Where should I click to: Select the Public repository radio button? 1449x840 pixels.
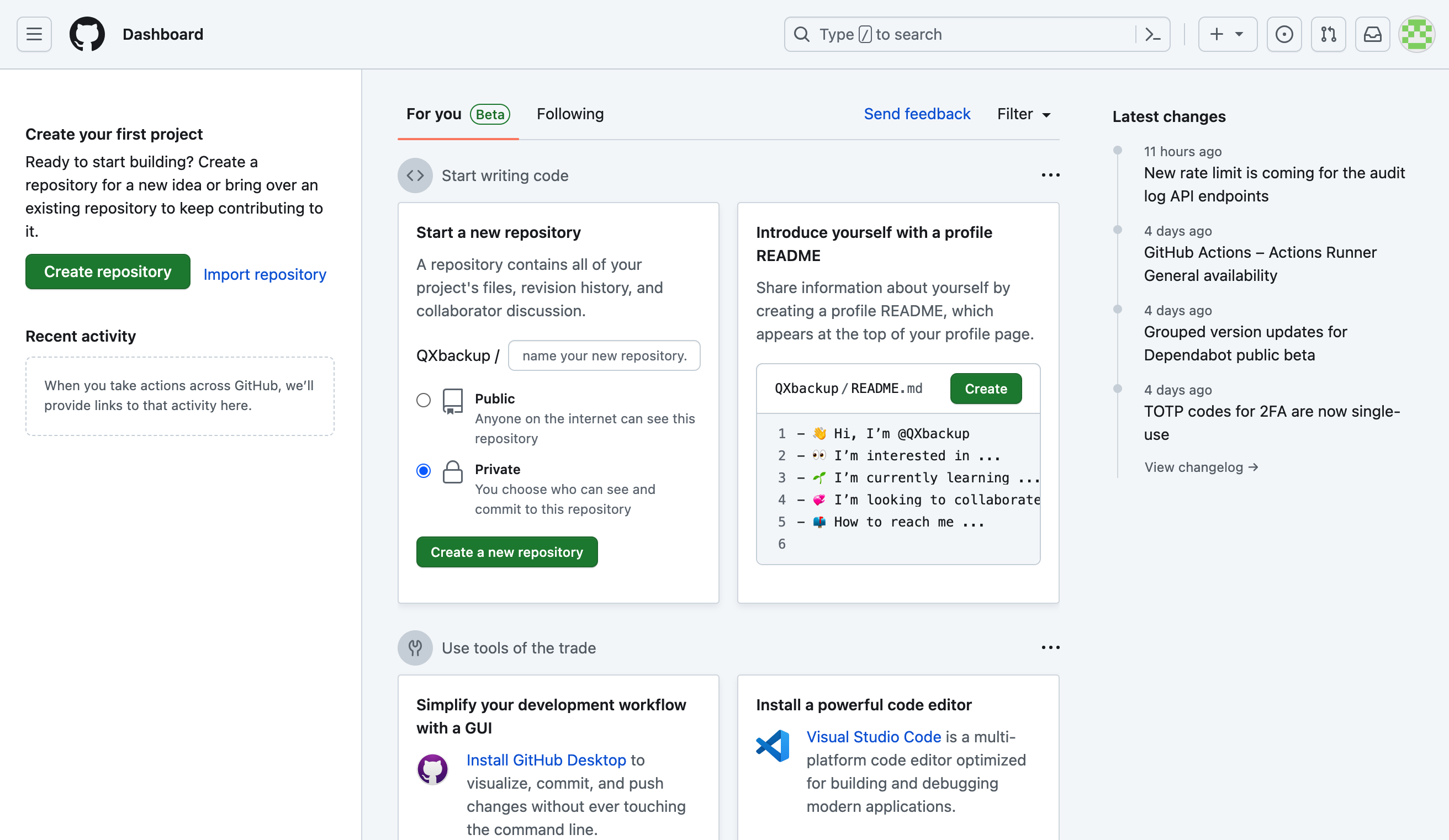[423, 399]
